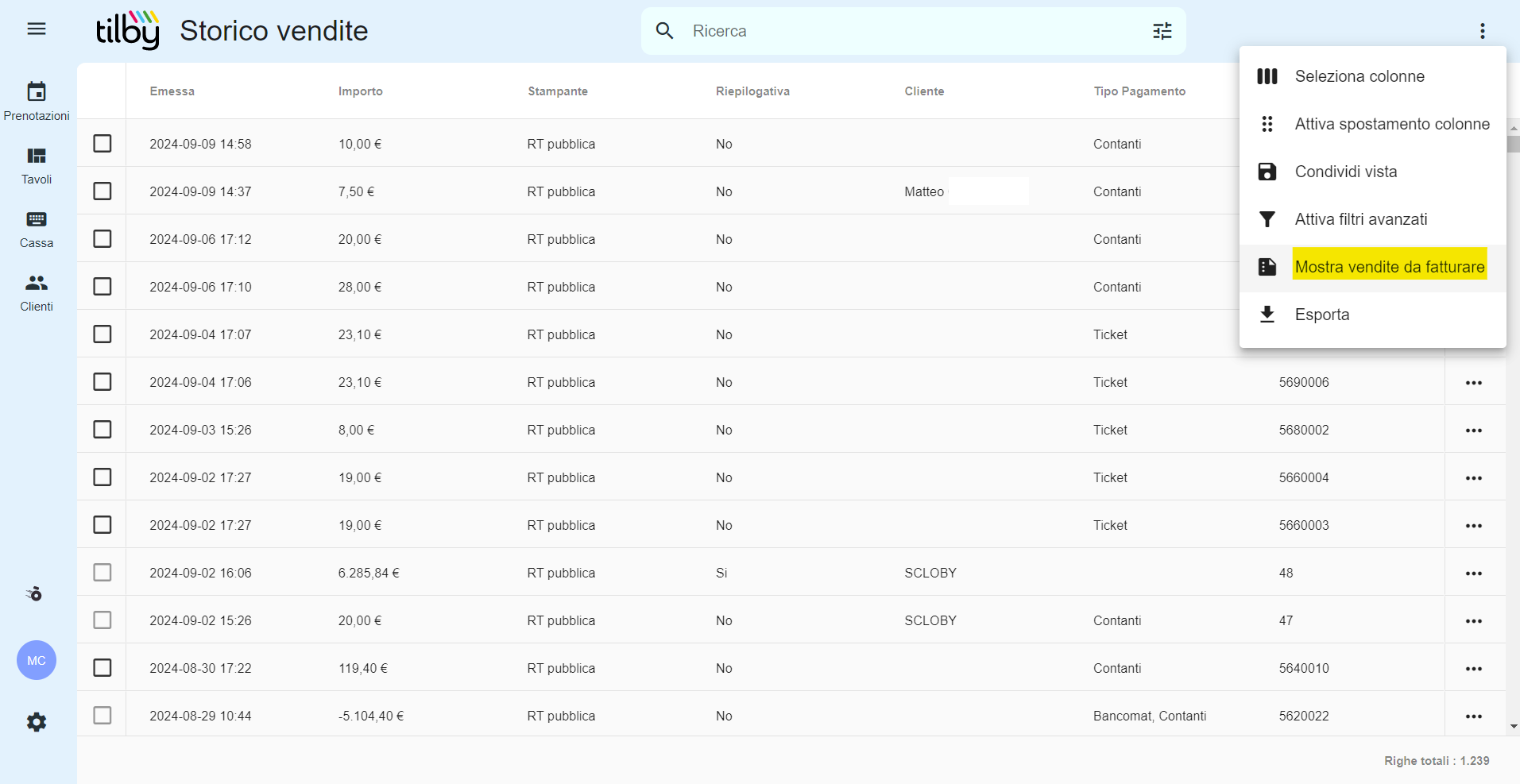Tick checkbox for sale 2024-09-09 14:58
Image resolution: width=1520 pixels, height=784 pixels.
pos(102,143)
